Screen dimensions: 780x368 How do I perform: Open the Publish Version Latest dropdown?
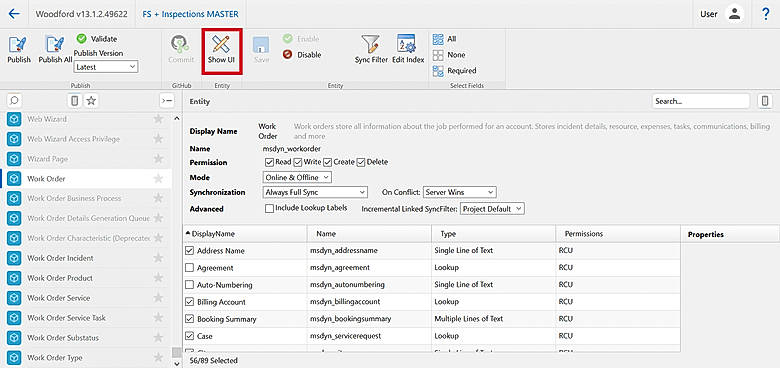tap(106, 67)
